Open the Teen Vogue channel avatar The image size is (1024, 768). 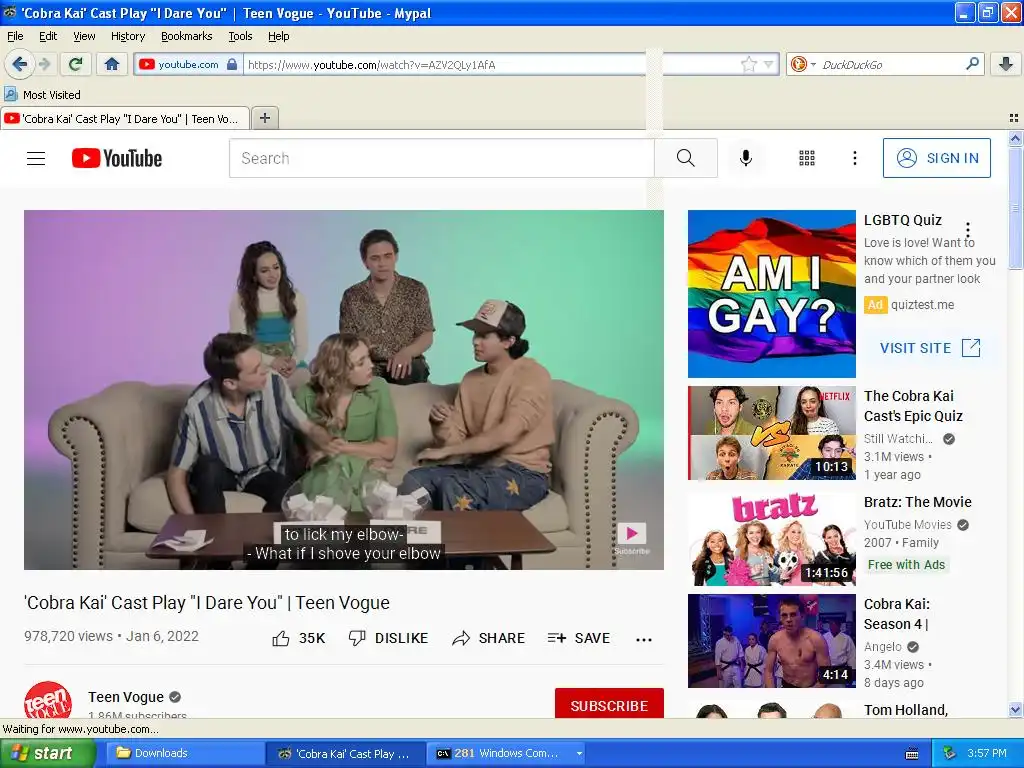[48, 700]
